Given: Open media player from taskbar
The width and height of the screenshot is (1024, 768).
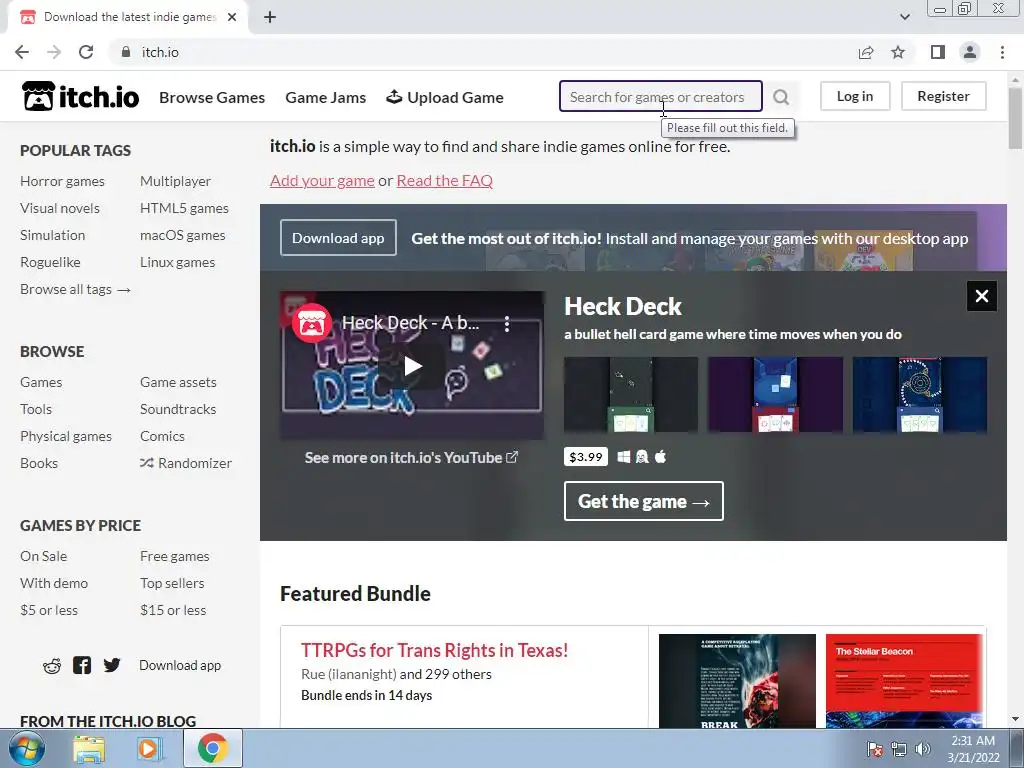Looking at the screenshot, I should click(x=148, y=748).
